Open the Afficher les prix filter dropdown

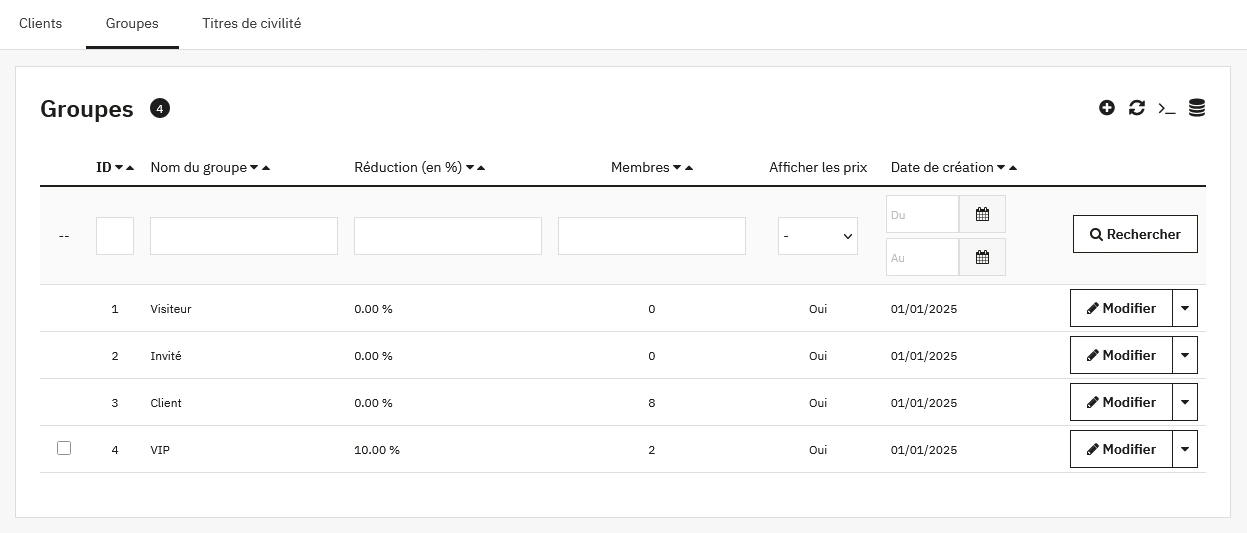(x=817, y=236)
